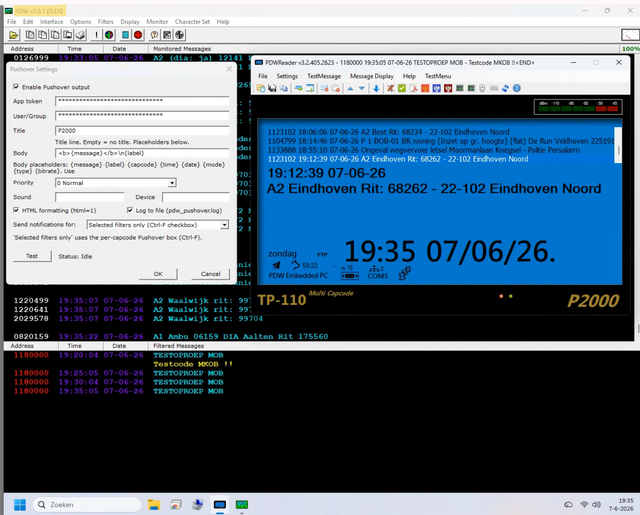Click the blue help question mark icon
This screenshot has height=515, width=640.
(x=517, y=88)
